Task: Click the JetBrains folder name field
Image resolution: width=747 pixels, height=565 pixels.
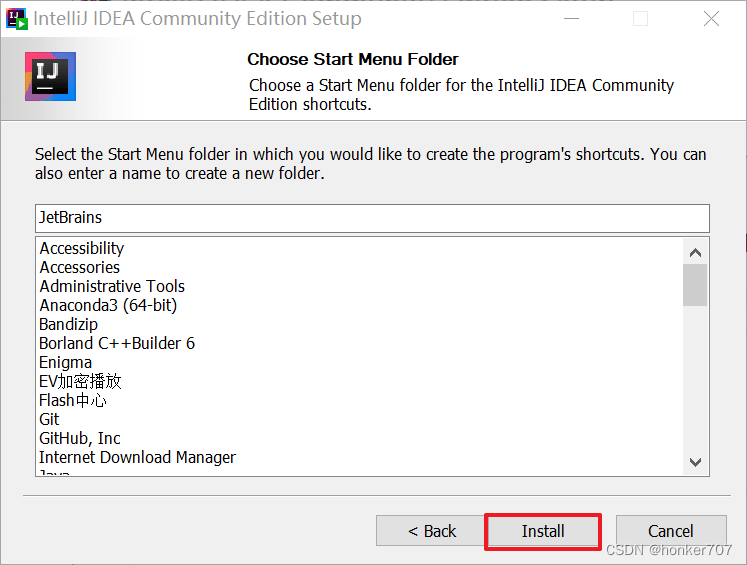Action: tap(372, 218)
